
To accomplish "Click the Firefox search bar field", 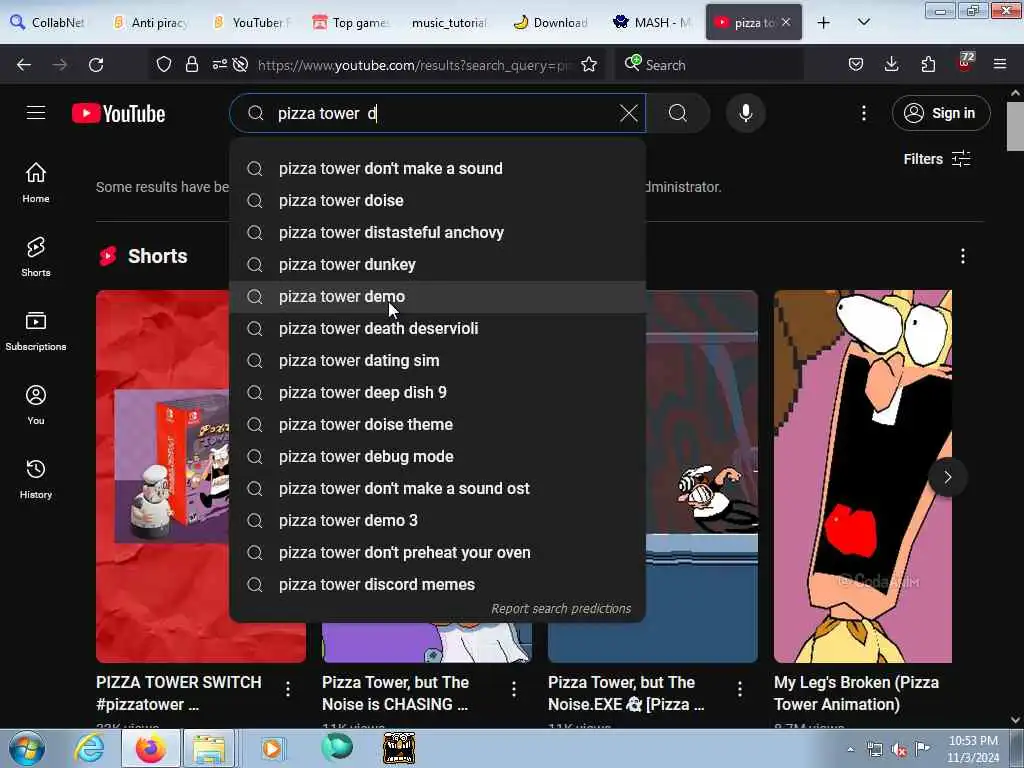I will pos(709,65).
